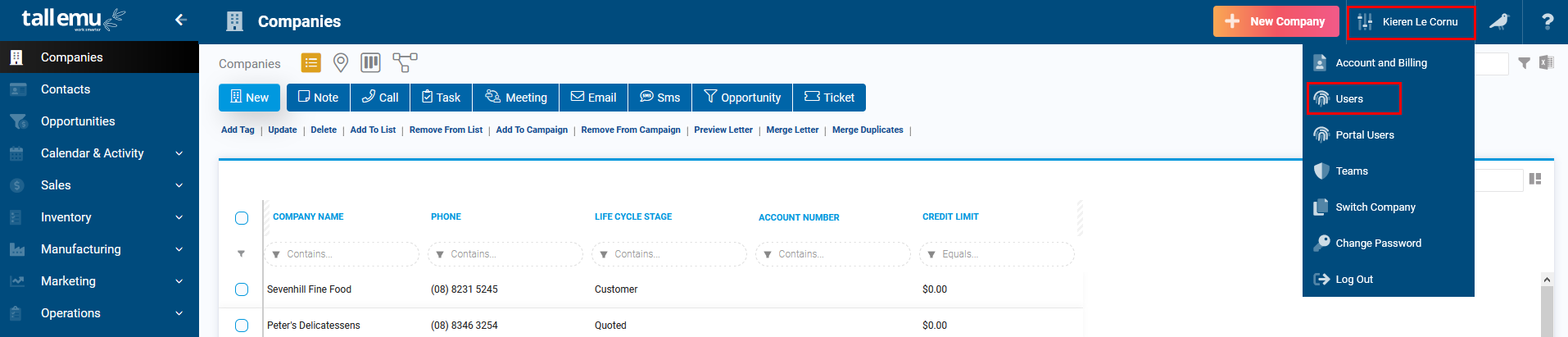The height and width of the screenshot is (337, 1568).
Task: Check the select-all companies checkbox
Action: coord(242,218)
